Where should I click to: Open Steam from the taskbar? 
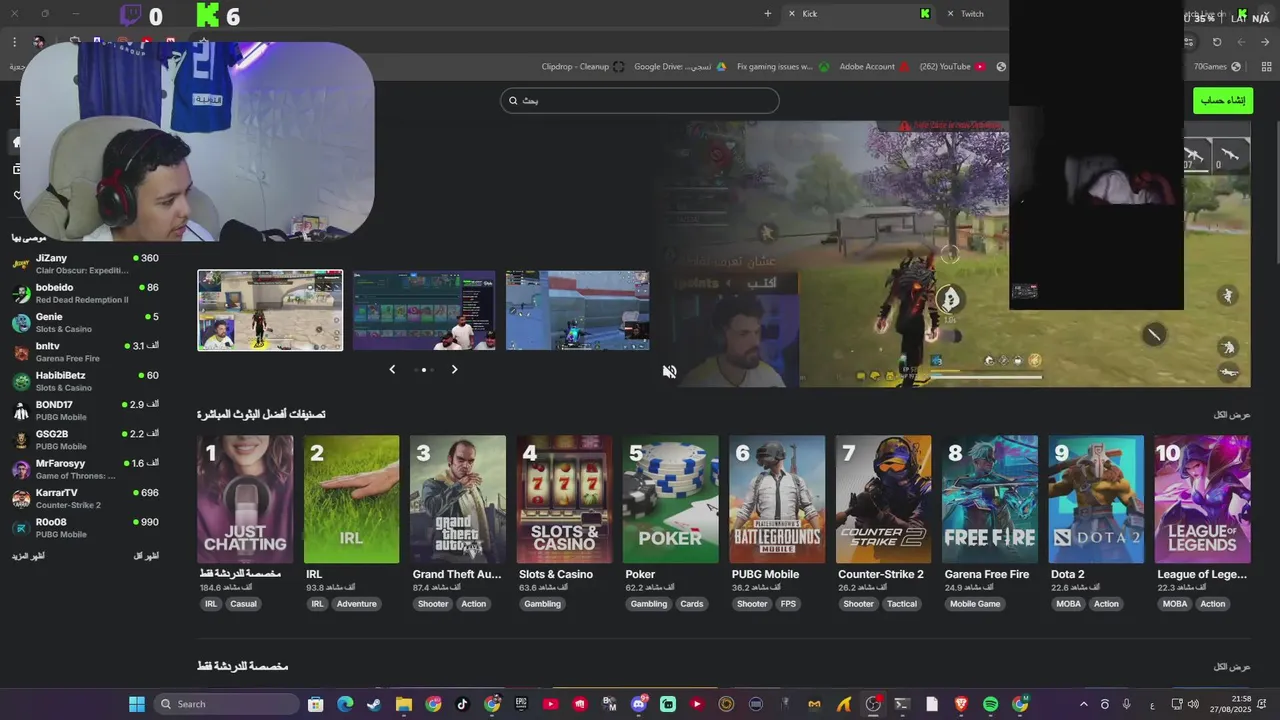coord(374,704)
